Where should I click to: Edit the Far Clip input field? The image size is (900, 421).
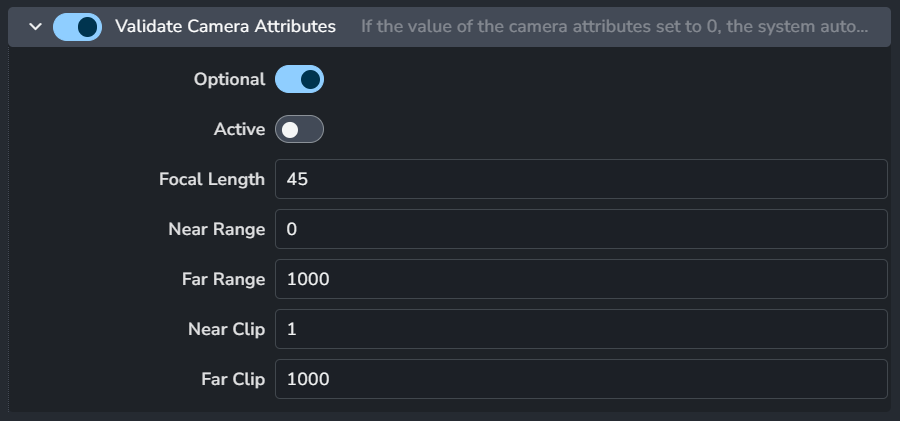pos(581,379)
